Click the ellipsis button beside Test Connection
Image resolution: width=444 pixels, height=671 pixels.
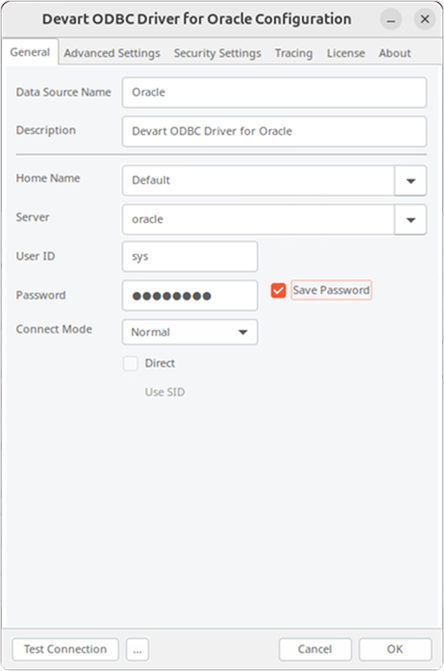point(137,649)
